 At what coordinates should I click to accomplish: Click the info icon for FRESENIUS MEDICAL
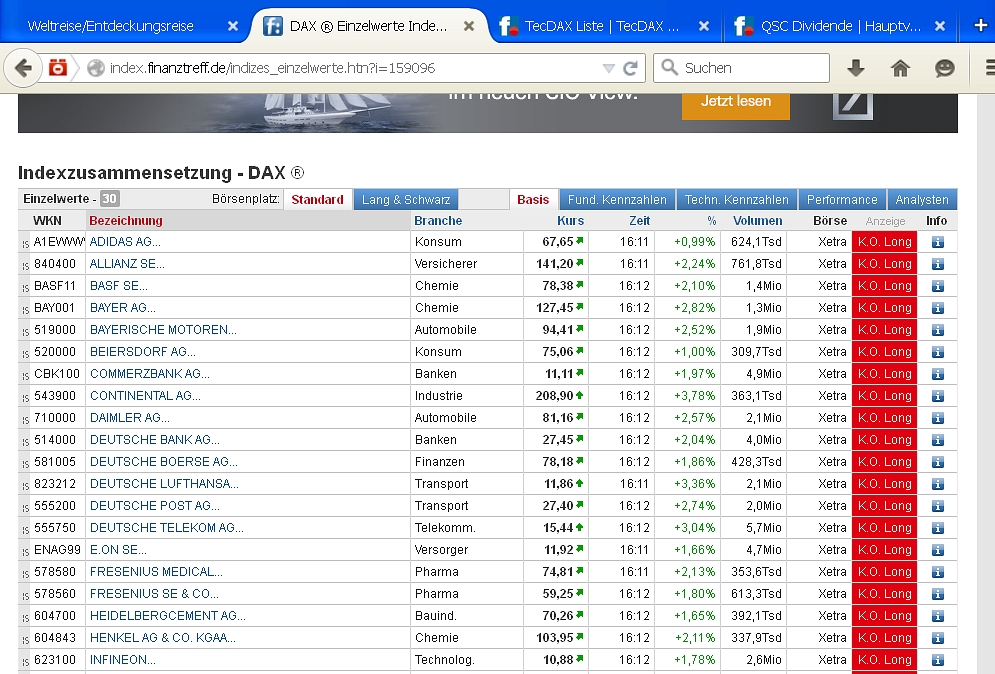pyautogui.click(x=938, y=572)
